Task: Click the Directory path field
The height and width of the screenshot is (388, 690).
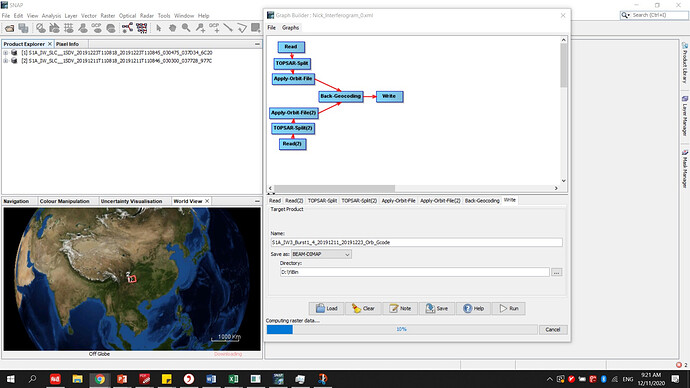Action: pyautogui.click(x=415, y=272)
